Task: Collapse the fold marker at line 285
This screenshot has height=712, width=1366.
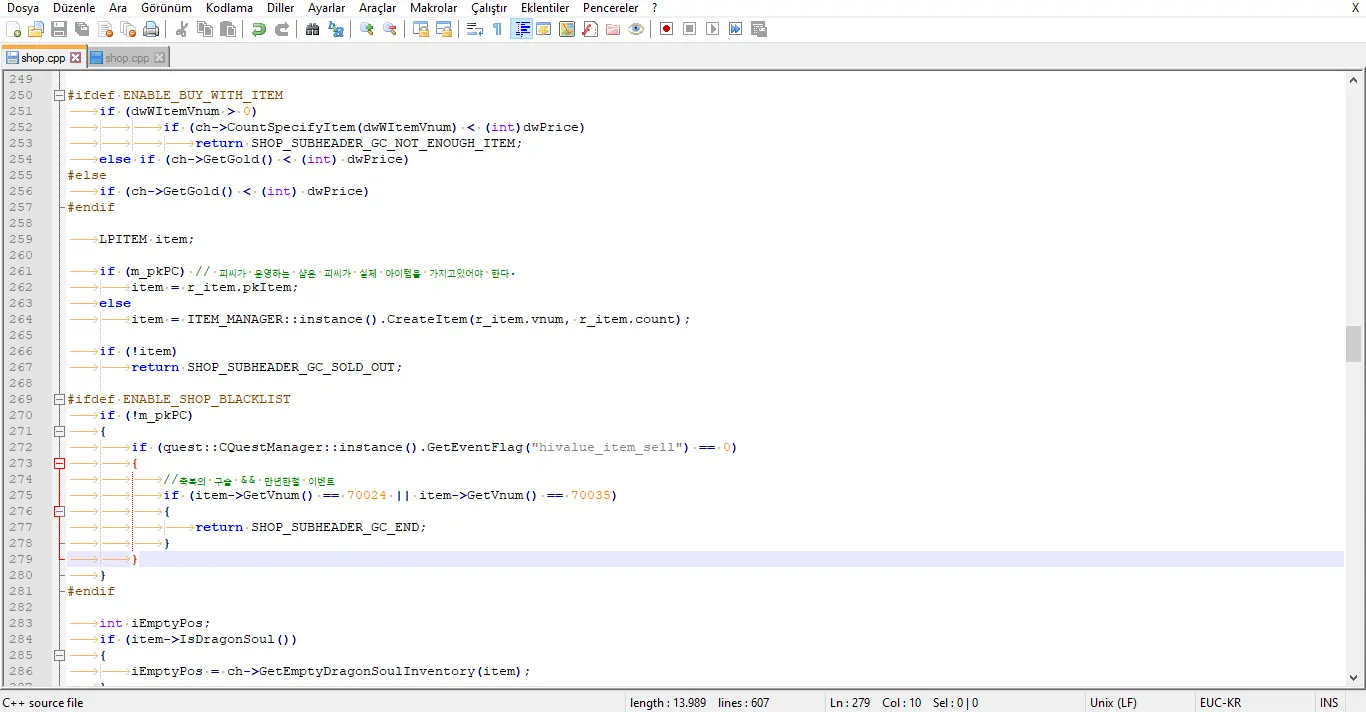Action: (x=59, y=656)
